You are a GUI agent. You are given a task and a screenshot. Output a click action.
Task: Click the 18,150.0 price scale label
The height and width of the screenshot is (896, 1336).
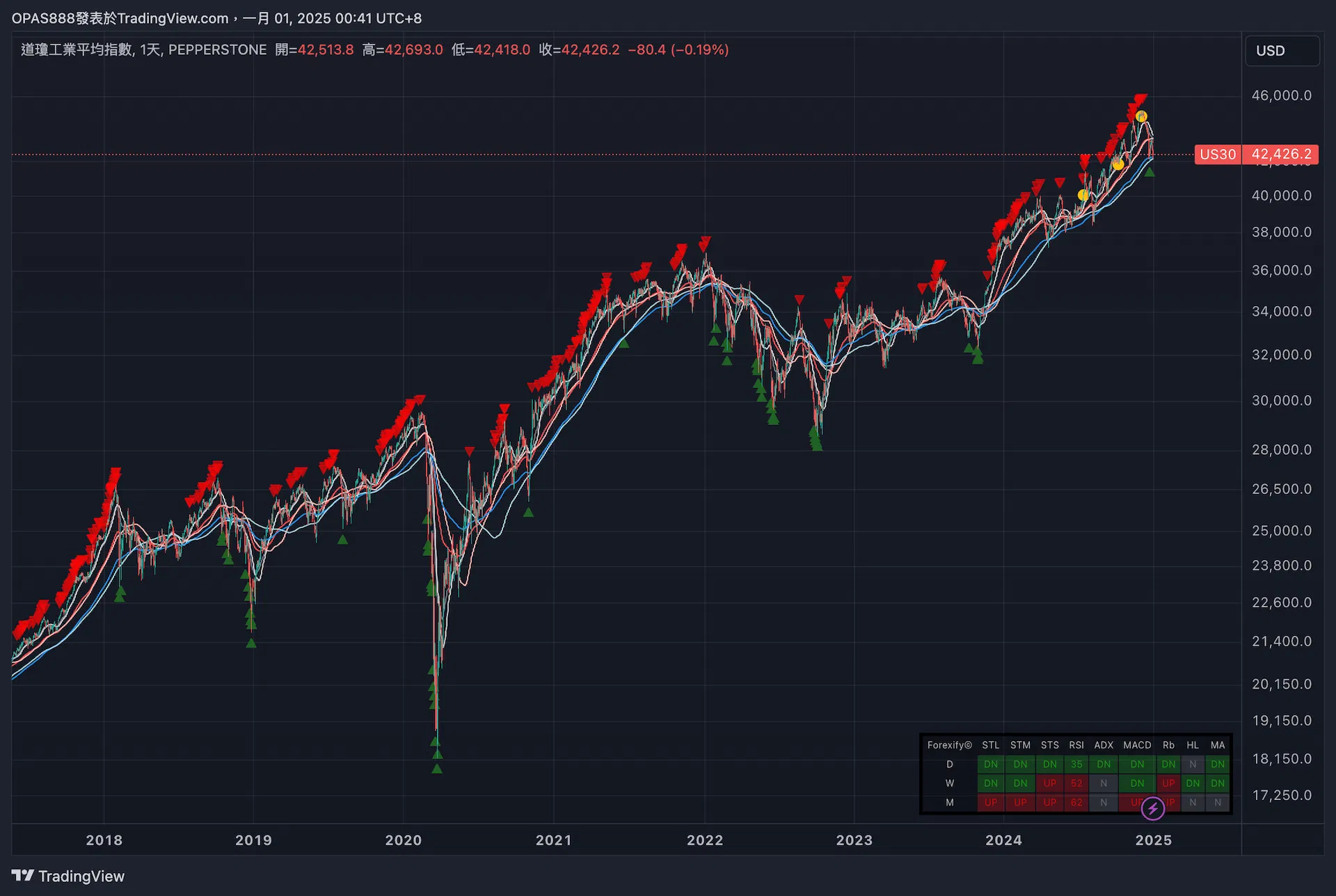1282,759
